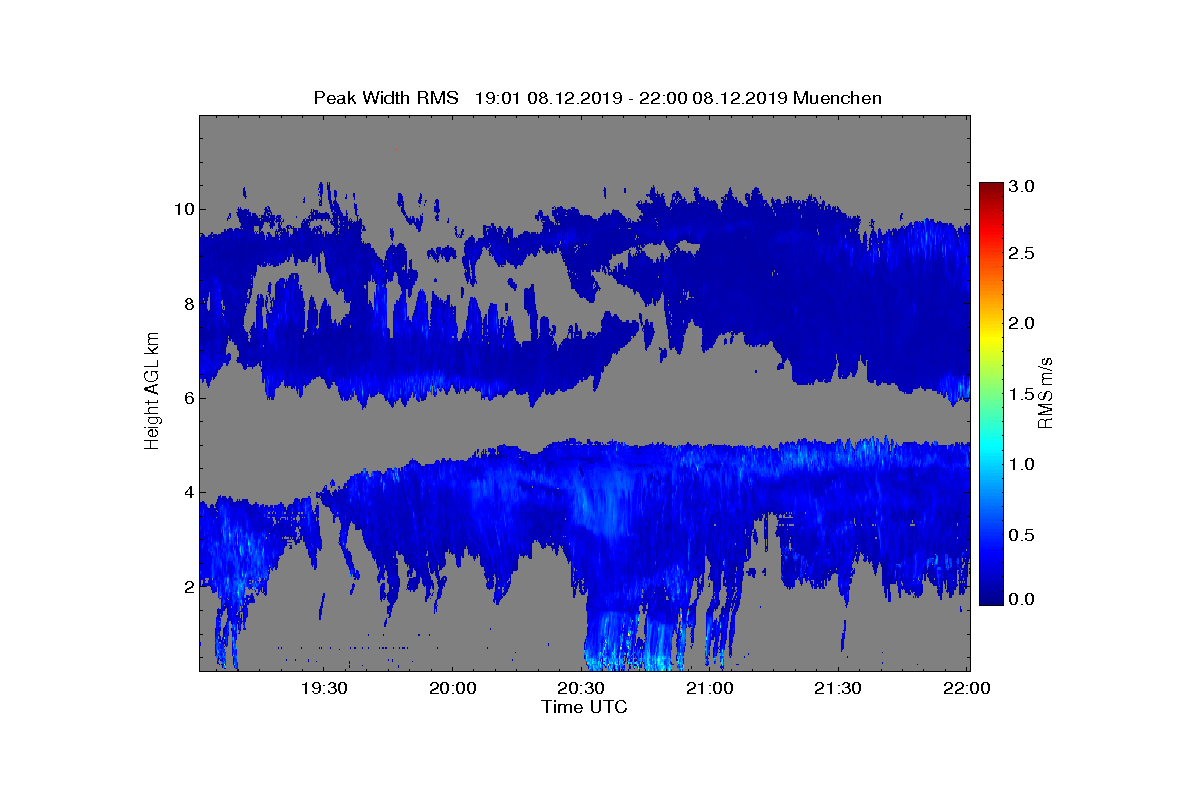
Task: Click the 21:00 time tick label
Action: point(711,688)
